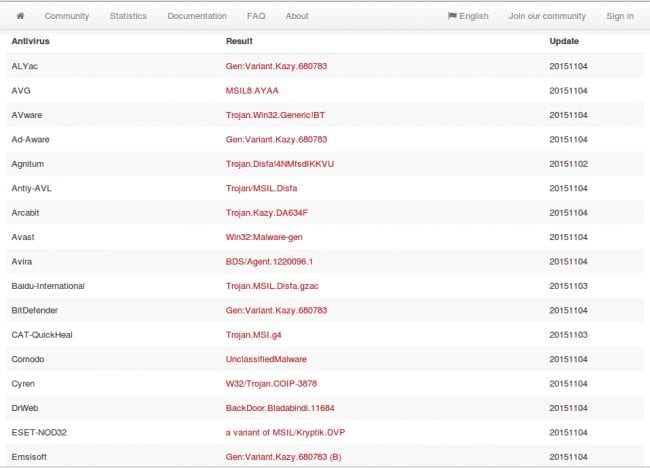Viewport: 650px width, 468px height.
Task: Go to the home icon in navbar
Action: (20, 16)
